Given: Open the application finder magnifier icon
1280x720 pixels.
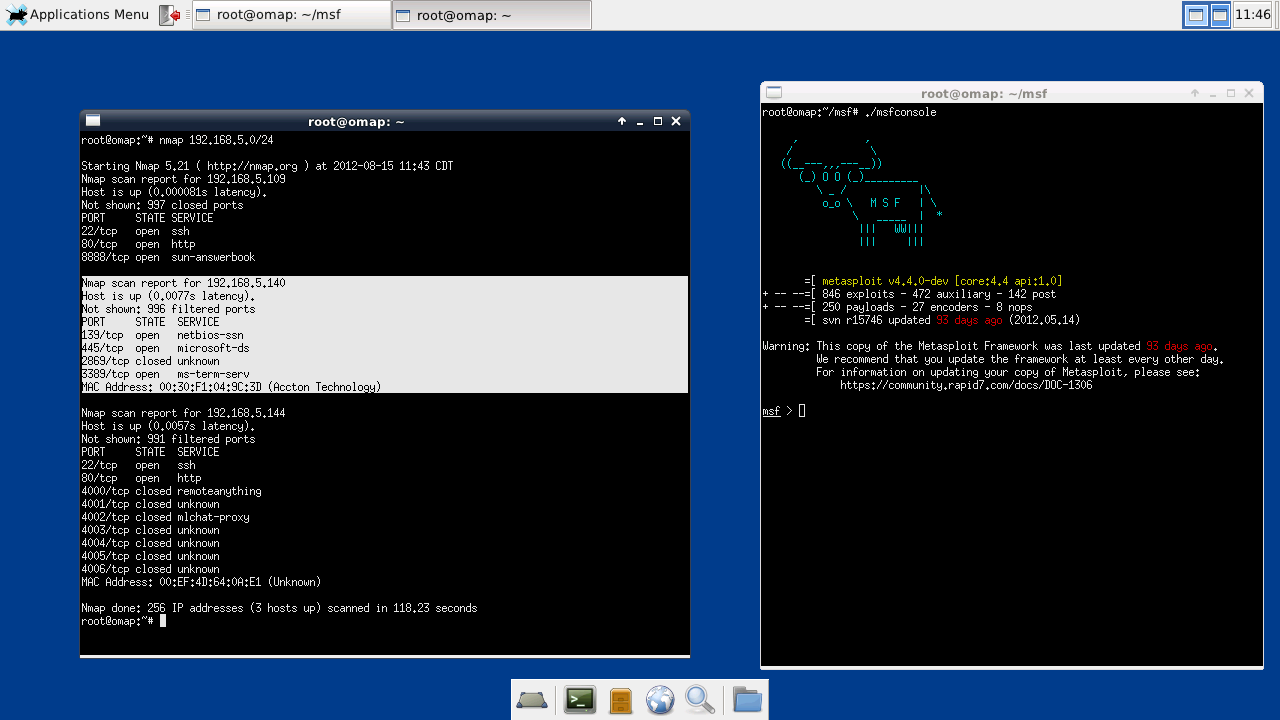Looking at the screenshot, I should coord(700,699).
